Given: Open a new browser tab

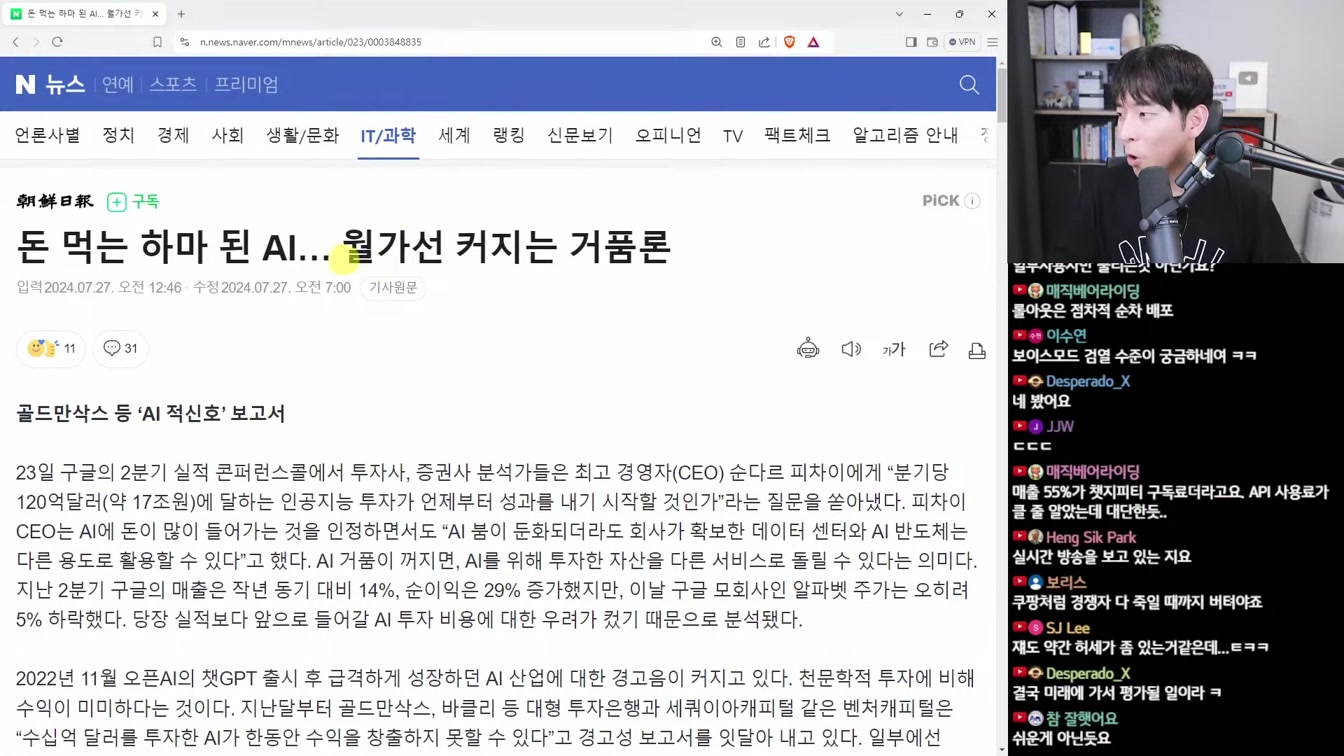Looking at the screenshot, I should tap(181, 14).
